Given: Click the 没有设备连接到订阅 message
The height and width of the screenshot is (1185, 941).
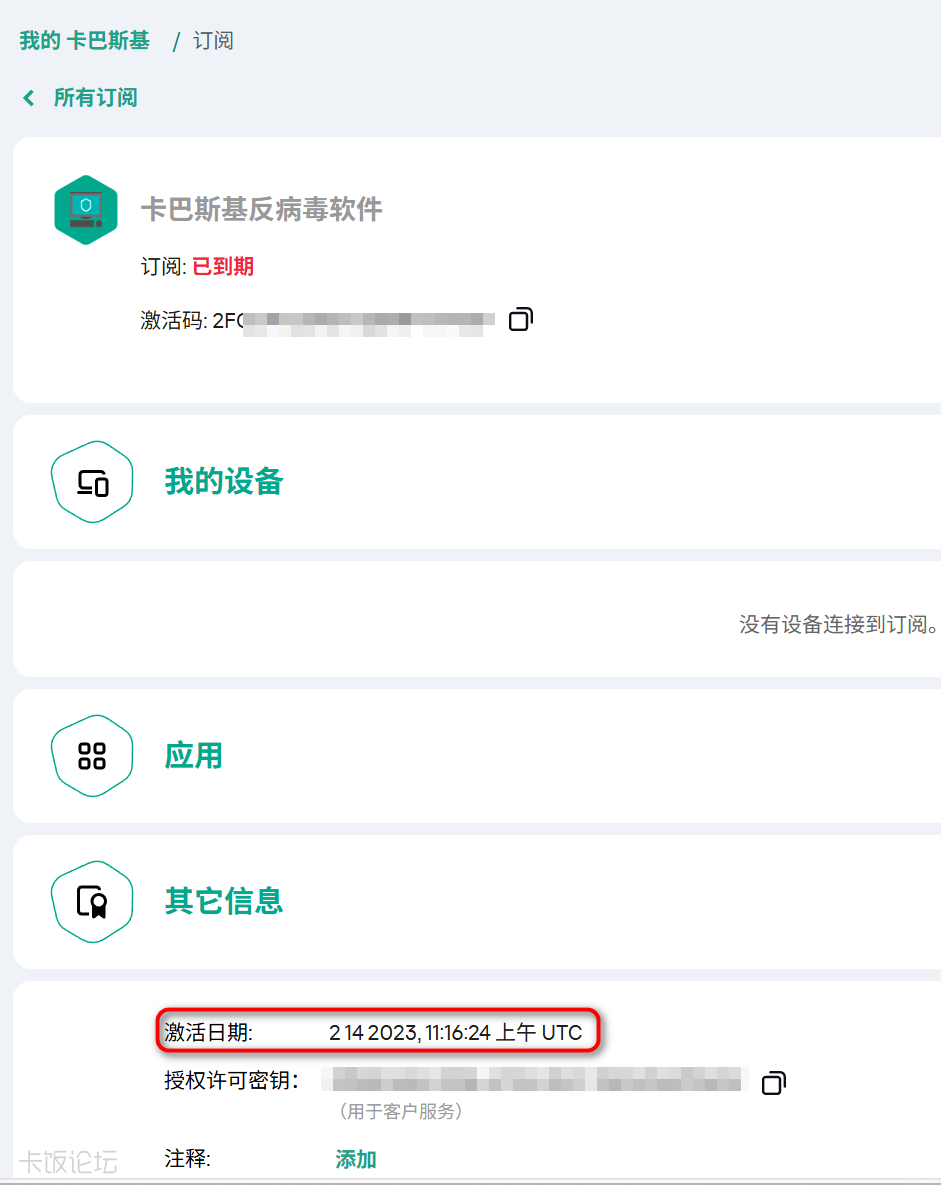Looking at the screenshot, I should 838,625.
